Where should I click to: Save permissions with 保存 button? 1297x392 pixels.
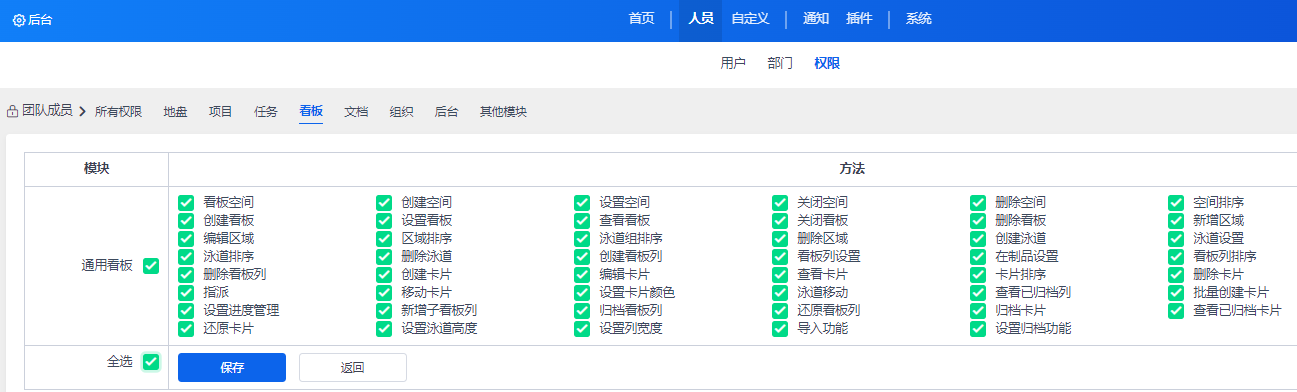pyautogui.click(x=232, y=367)
